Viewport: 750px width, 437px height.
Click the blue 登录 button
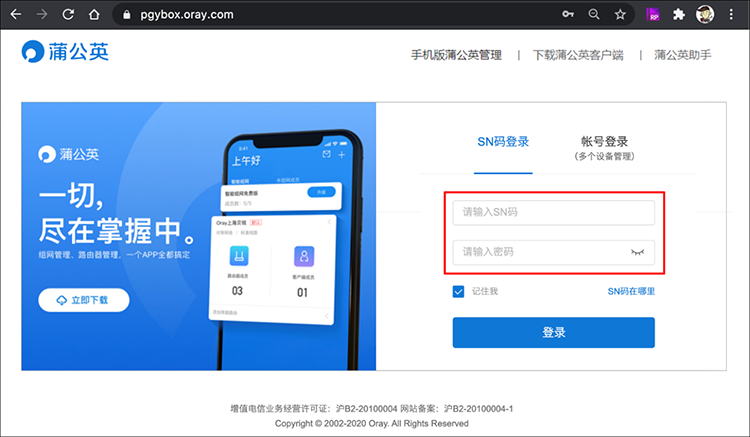553,332
